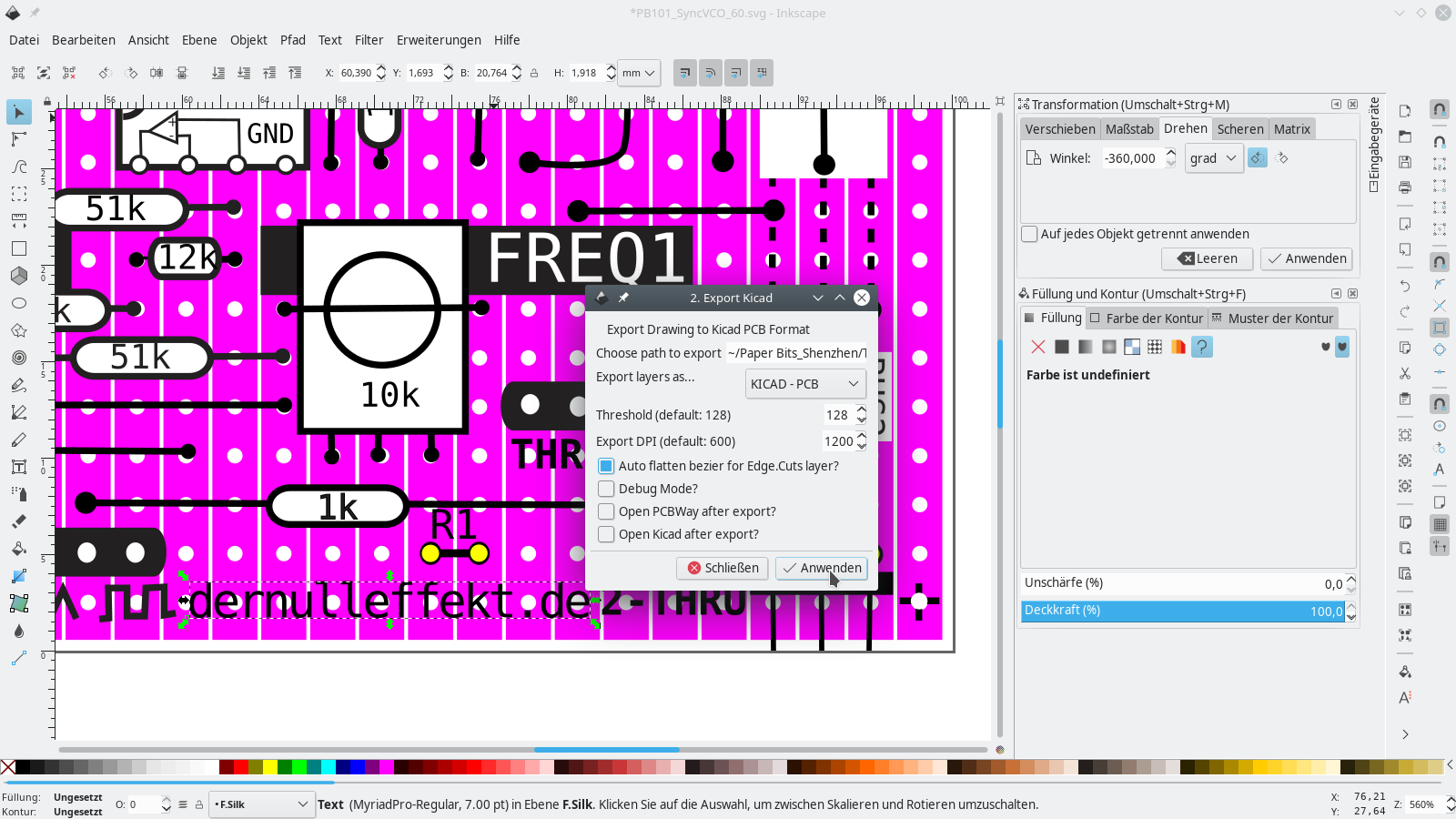Switch to the Matrix tab

pos(1292,129)
